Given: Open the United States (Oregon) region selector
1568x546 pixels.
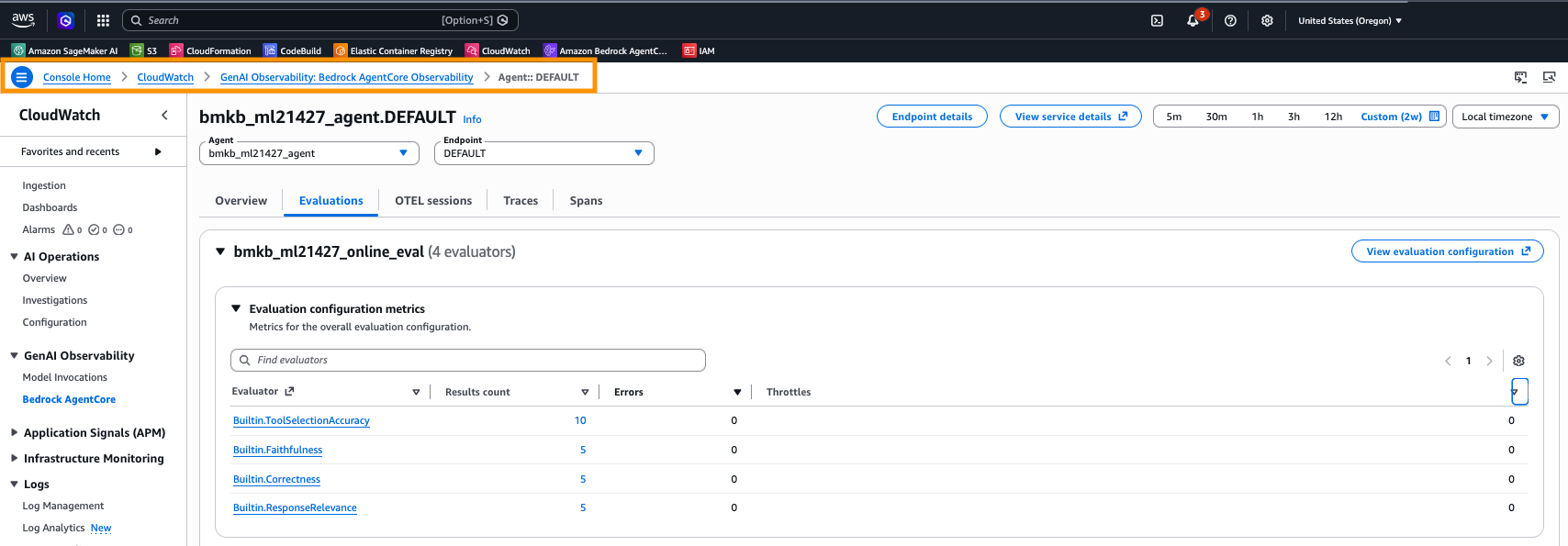Looking at the screenshot, I should tap(1350, 20).
